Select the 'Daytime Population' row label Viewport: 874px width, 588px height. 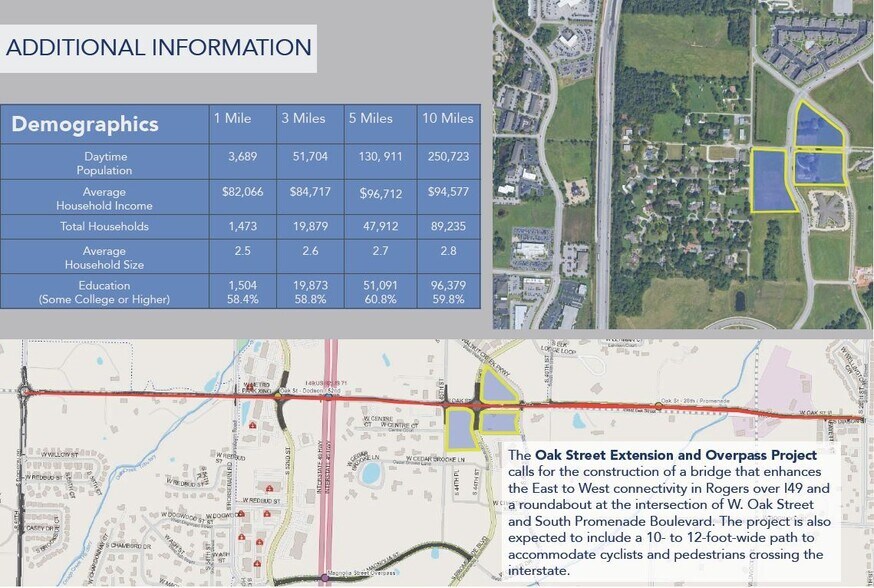point(104,163)
